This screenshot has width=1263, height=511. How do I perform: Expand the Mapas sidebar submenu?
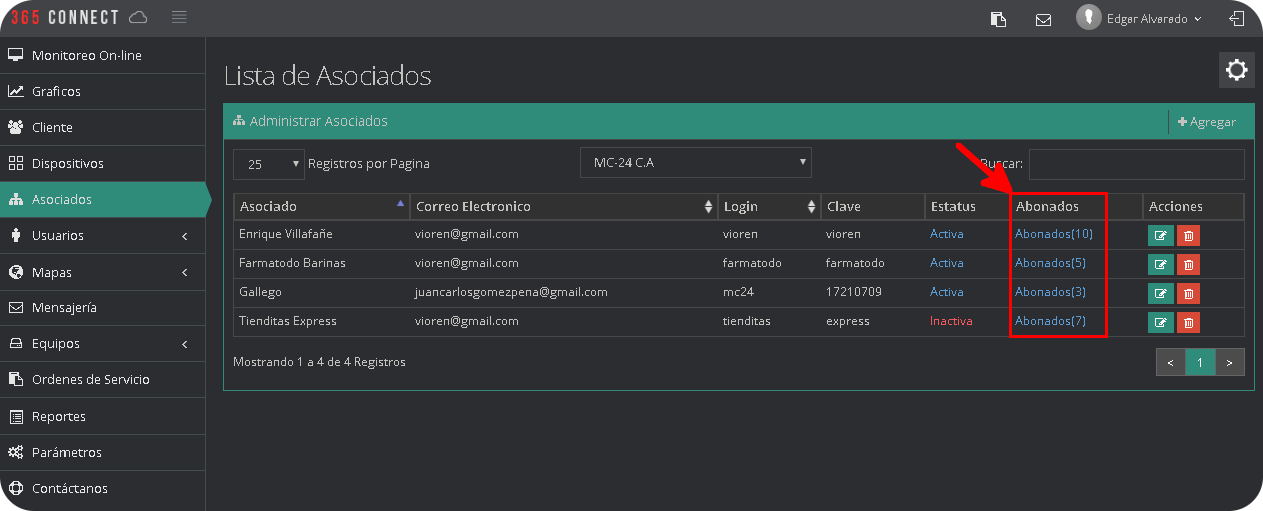point(102,272)
